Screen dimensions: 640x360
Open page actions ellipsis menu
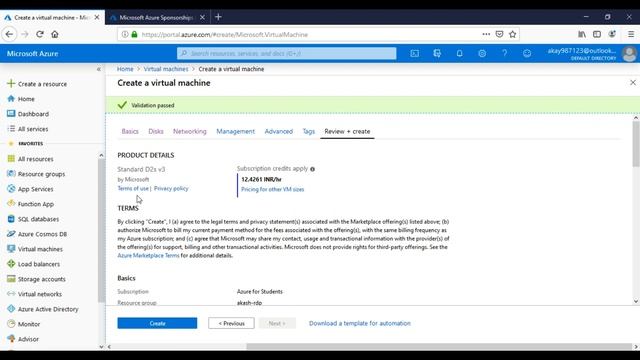click(x=486, y=34)
